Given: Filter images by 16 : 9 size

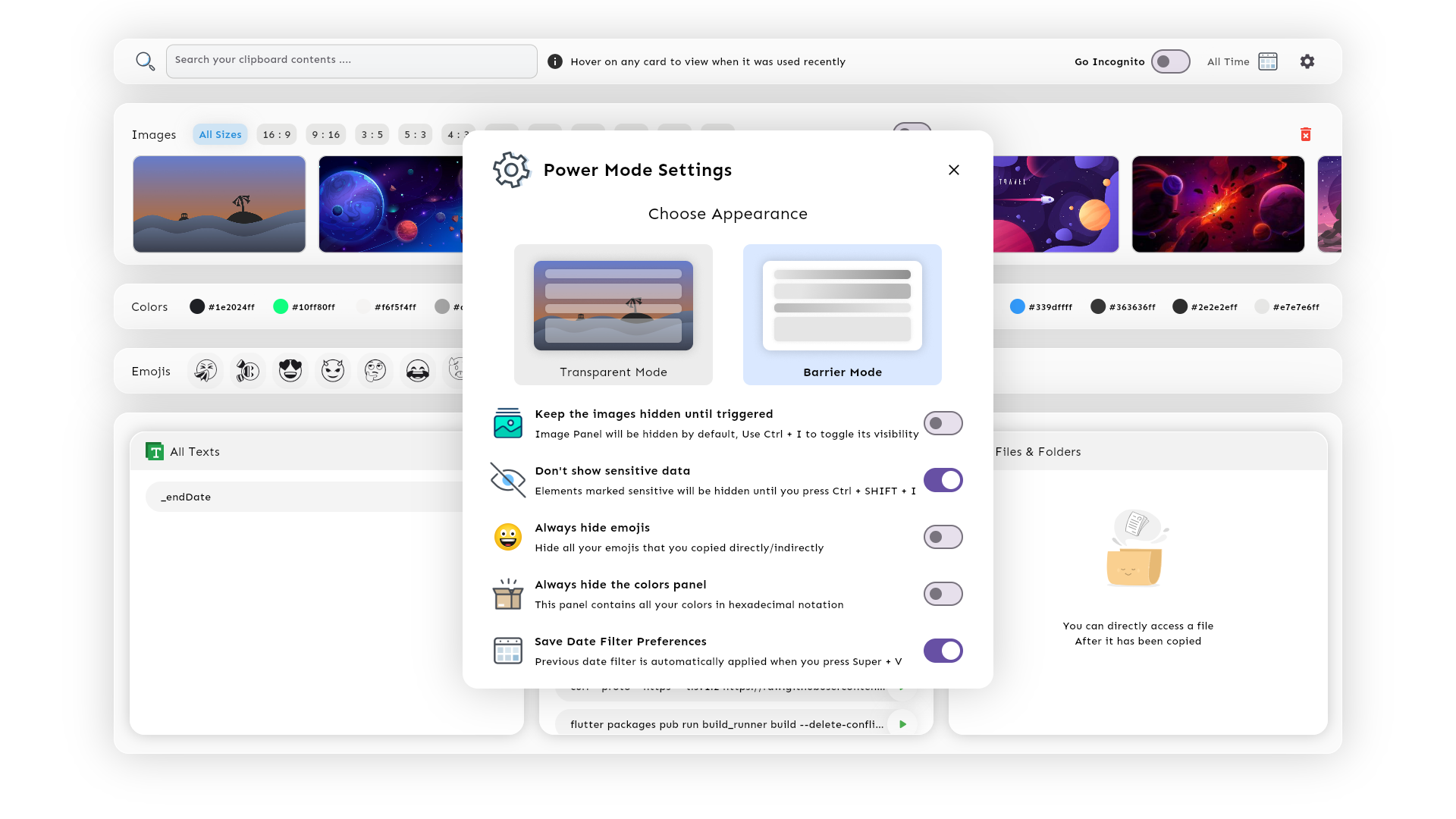Looking at the screenshot, I should 277,134.
